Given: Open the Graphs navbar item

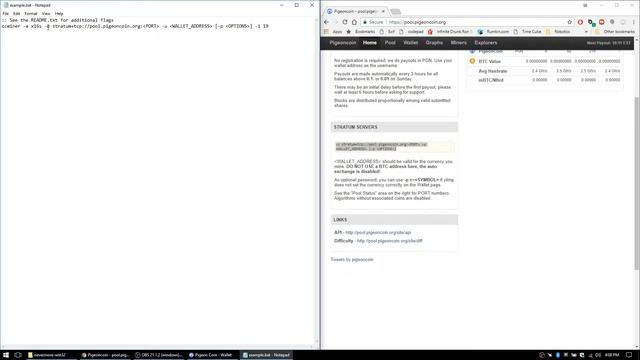Looking at the screenshot, I should click(434, 43).
